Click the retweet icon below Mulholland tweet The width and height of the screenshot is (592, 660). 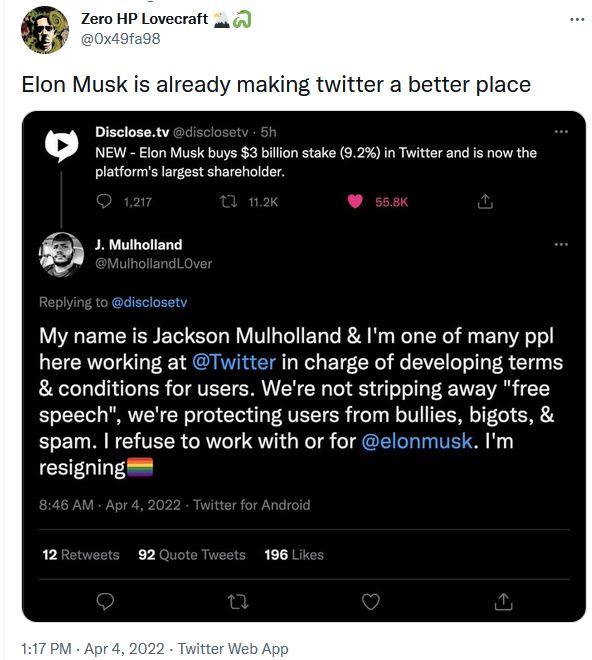point(238,602)
